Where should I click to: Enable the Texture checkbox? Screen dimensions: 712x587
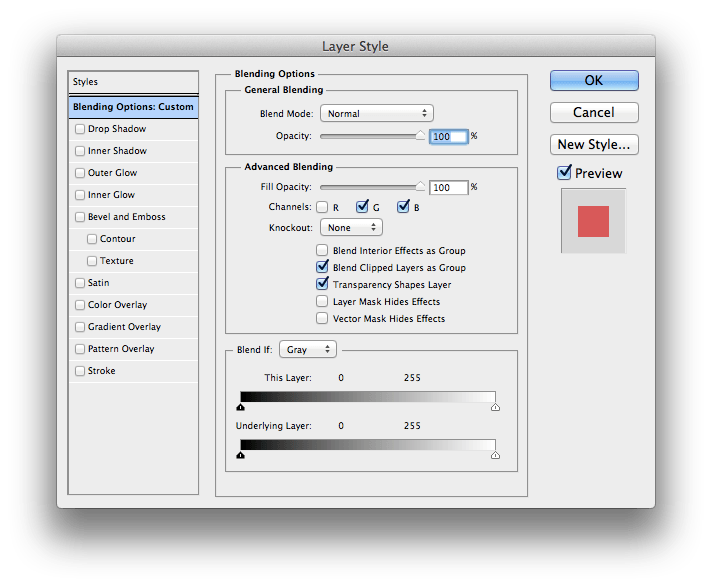coord(92,261)
